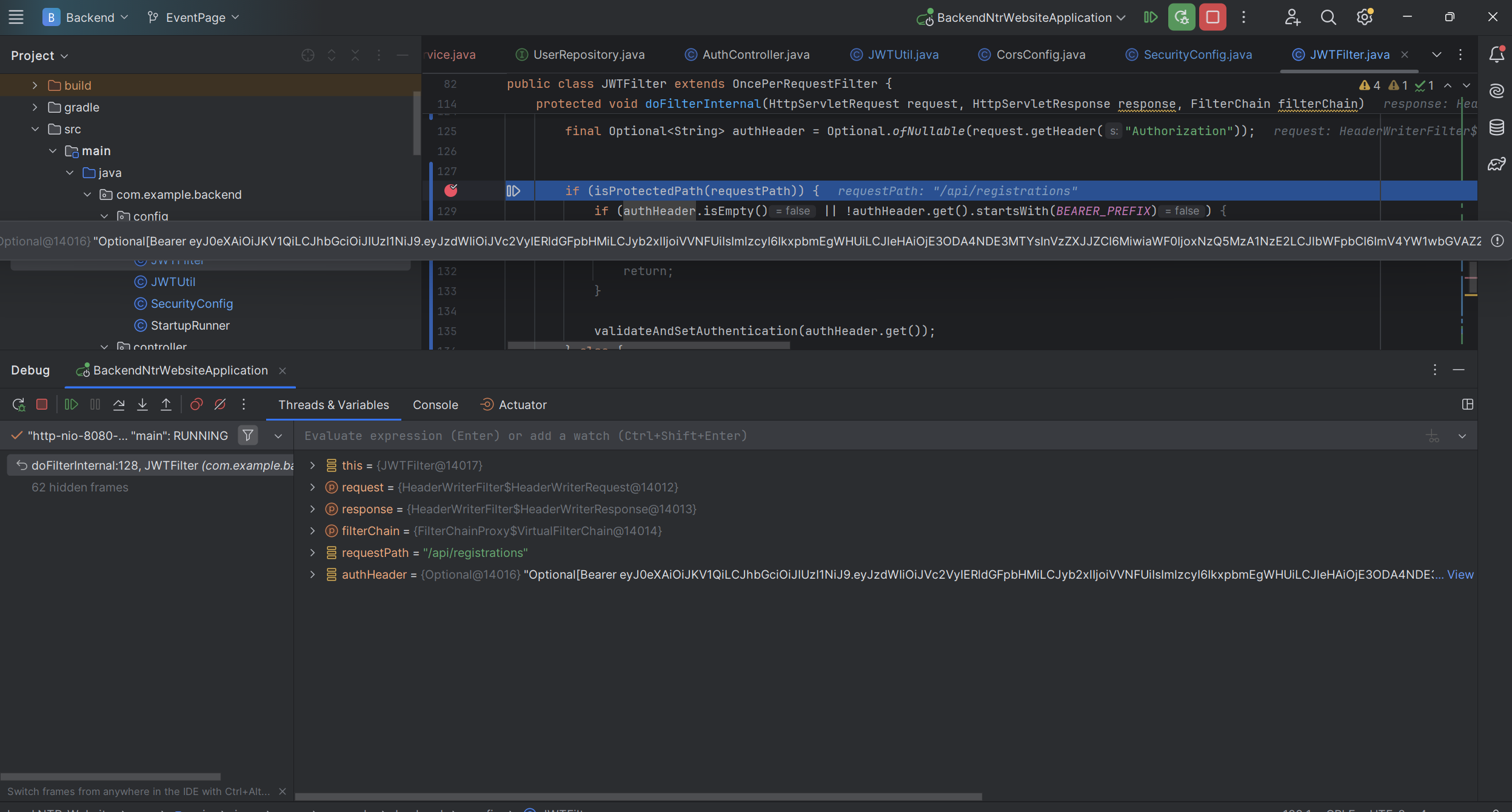Viewport: 1512px width, 812px height.
Task: Open the EventPage branch widget
Action: (x=194, y=18)
